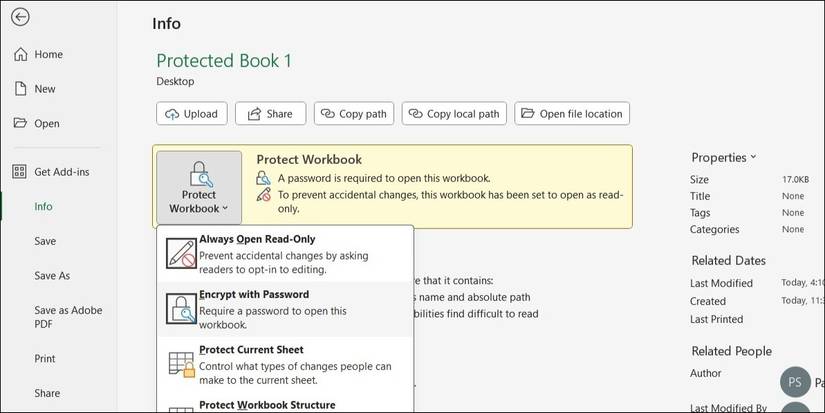Select Open in the backstage sidebar
The width and height of the screenshot is (825, 413).
(x=47, y=124)
